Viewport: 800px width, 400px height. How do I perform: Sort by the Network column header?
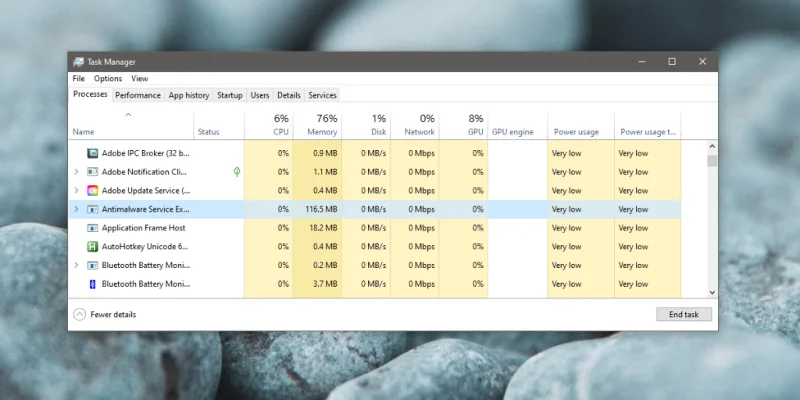pos(414,125)
